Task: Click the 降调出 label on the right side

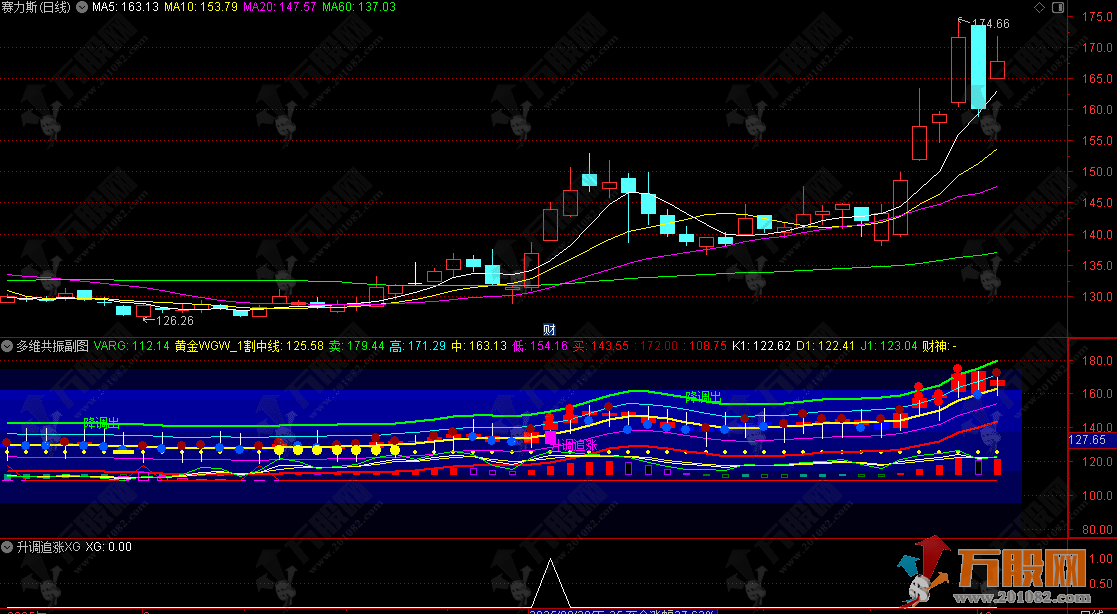Action: [x=703, y=397]
